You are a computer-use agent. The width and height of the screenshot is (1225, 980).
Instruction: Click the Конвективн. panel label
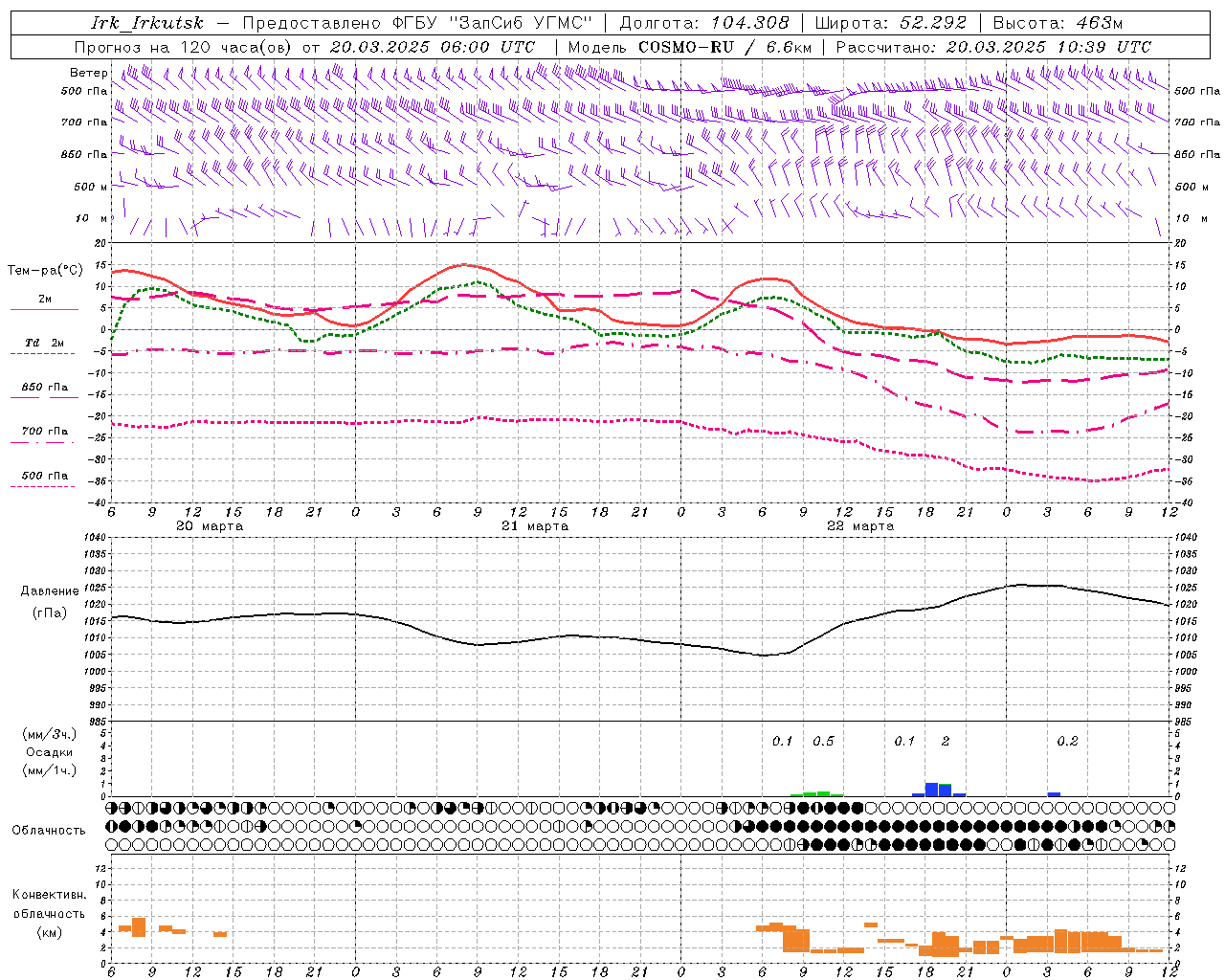point(49,895)
